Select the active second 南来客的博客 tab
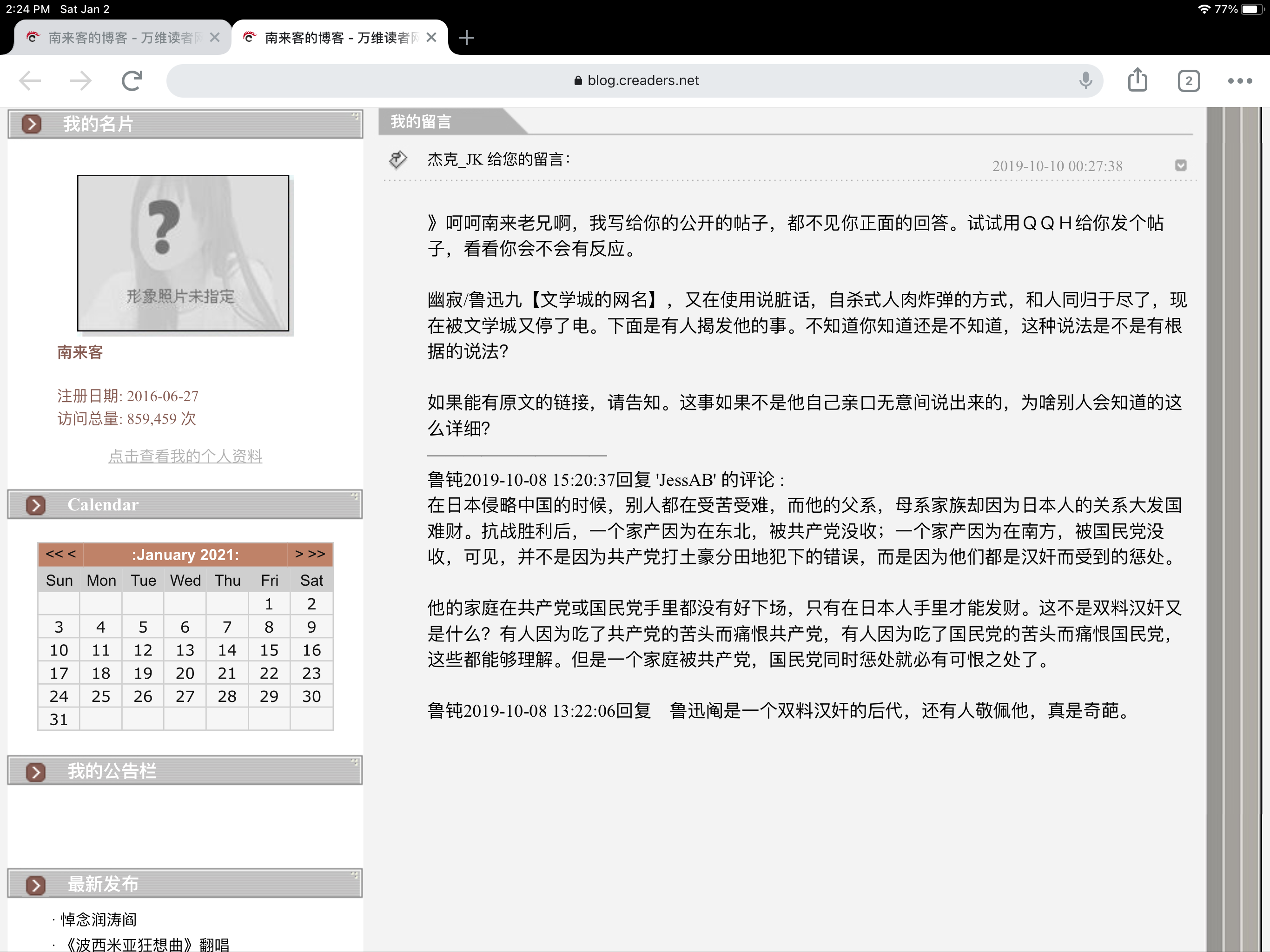 coord(339,37)
